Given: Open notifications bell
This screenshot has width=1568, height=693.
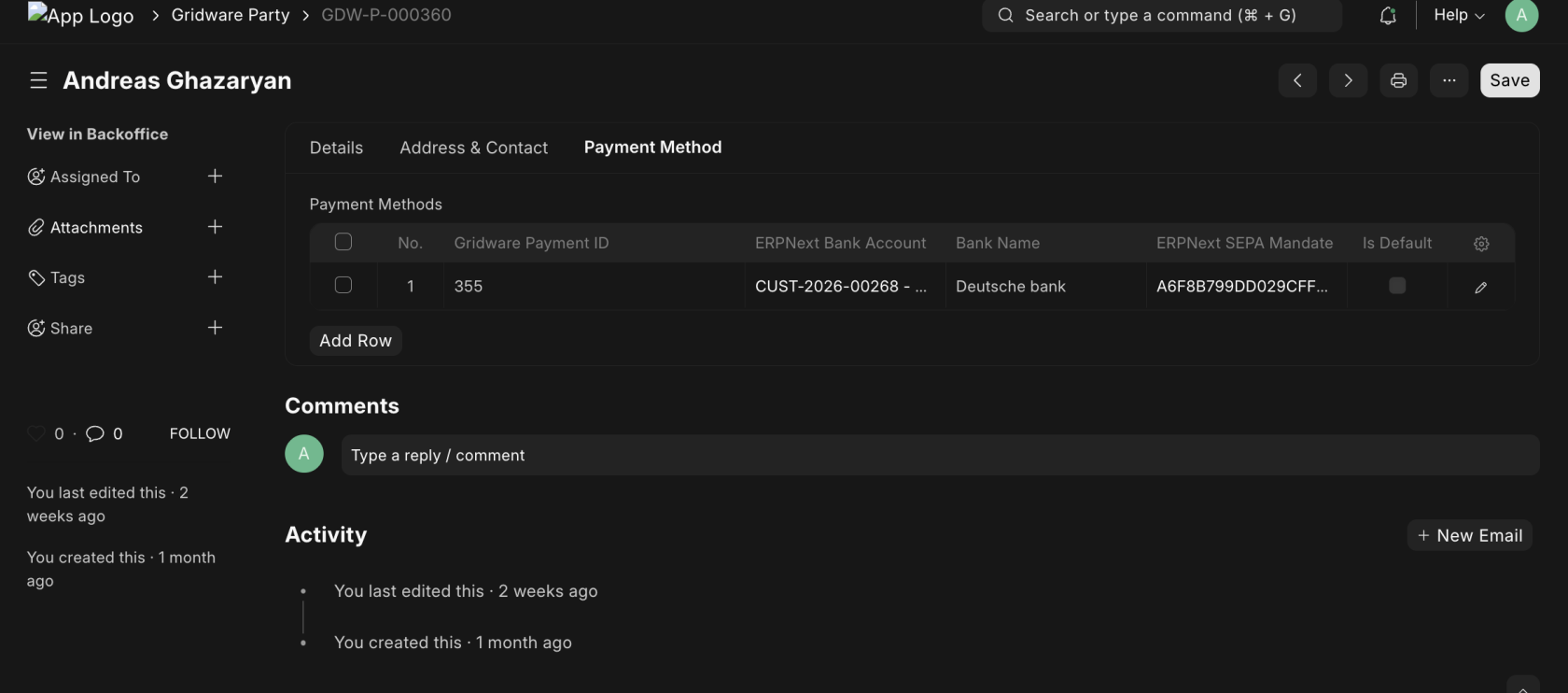Looking at the screenshot, I should coord(1388,16).
